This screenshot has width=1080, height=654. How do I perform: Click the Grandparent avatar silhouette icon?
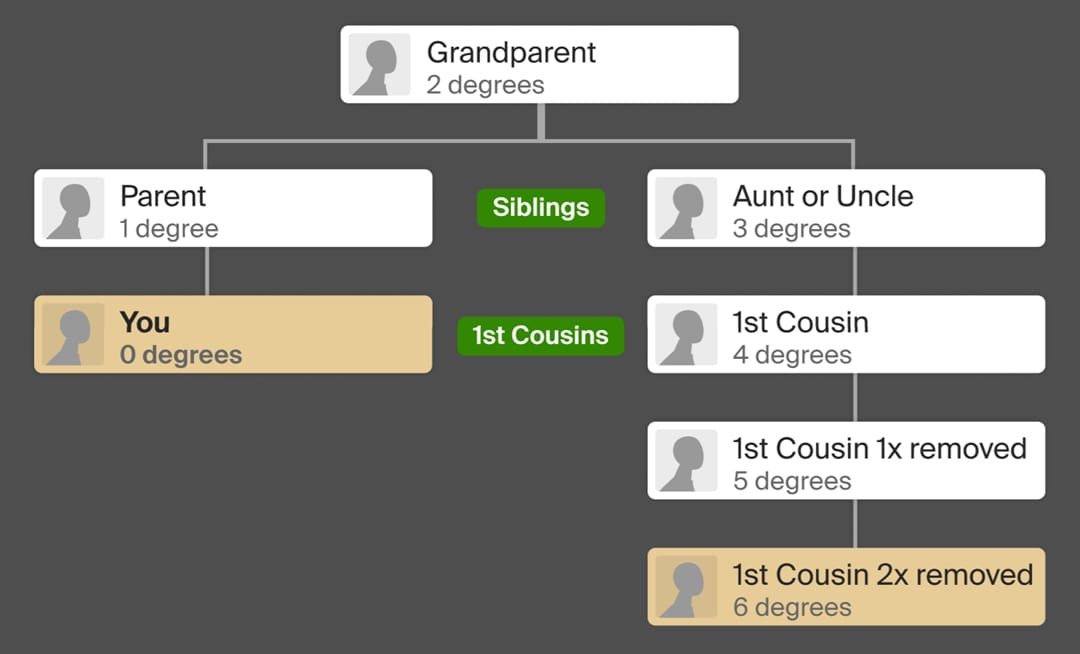tap(380, 65)
